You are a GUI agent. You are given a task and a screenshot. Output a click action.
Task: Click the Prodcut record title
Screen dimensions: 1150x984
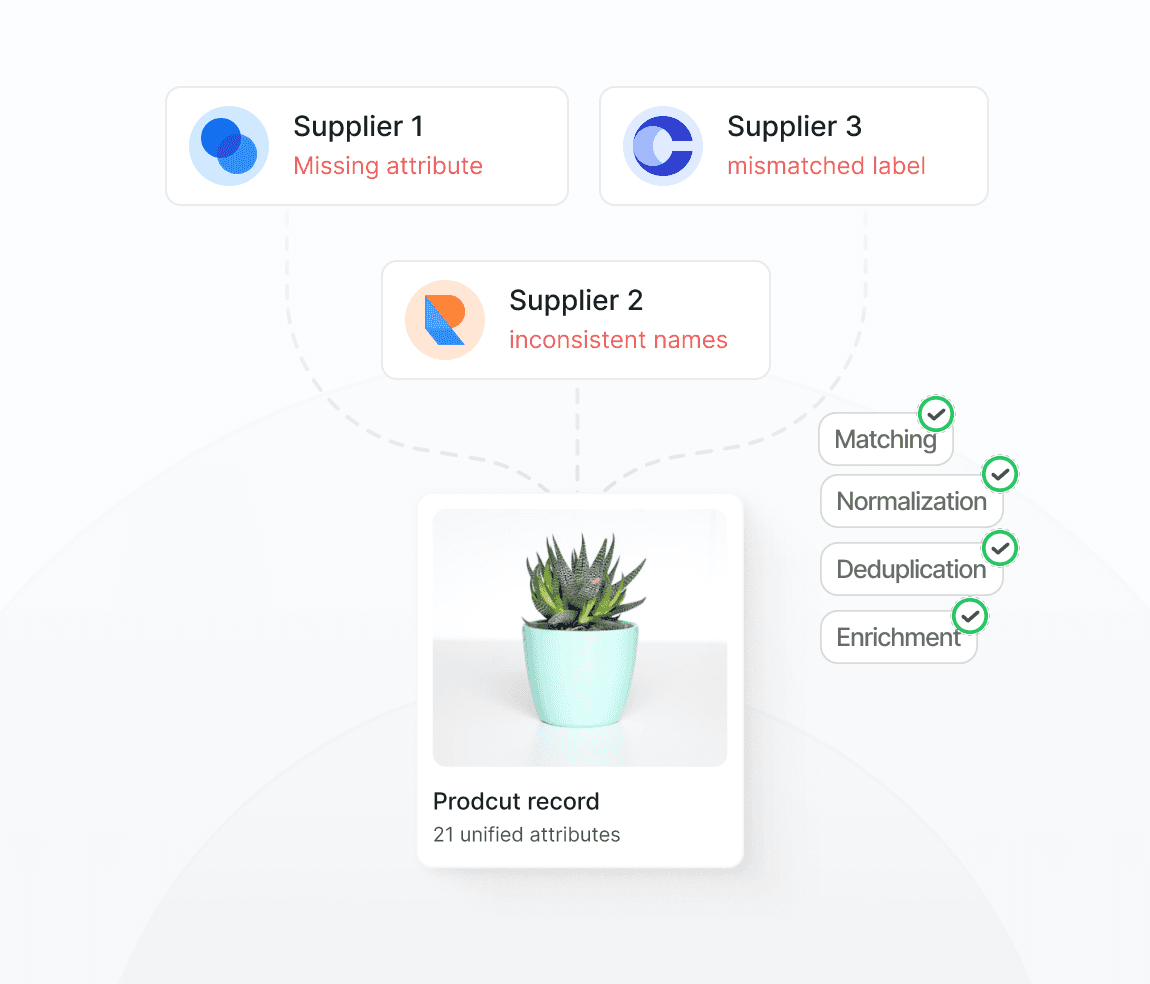516,801
